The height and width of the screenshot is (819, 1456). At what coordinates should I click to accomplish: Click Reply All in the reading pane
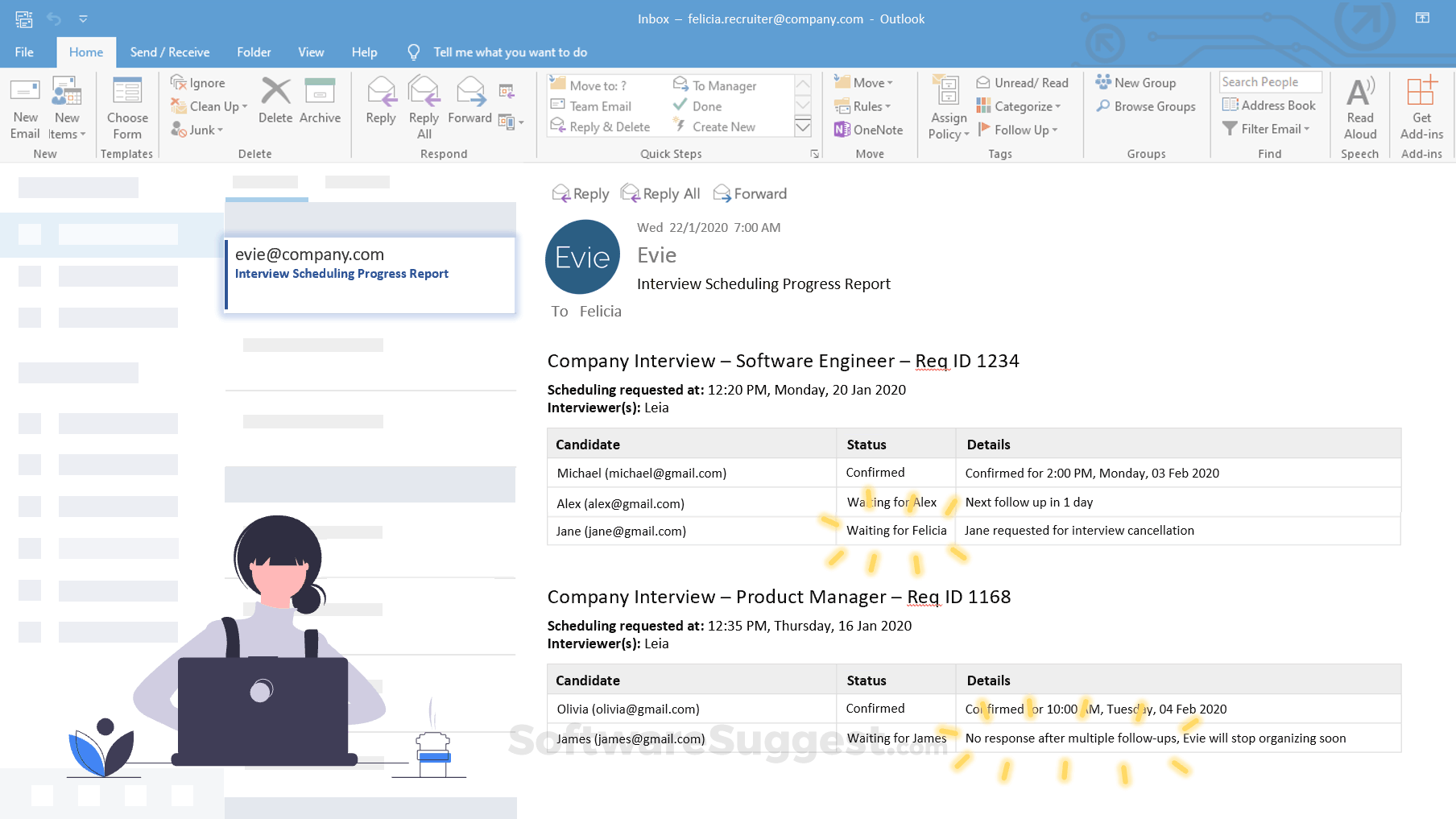pyautogui.click(x=660, y=194)
